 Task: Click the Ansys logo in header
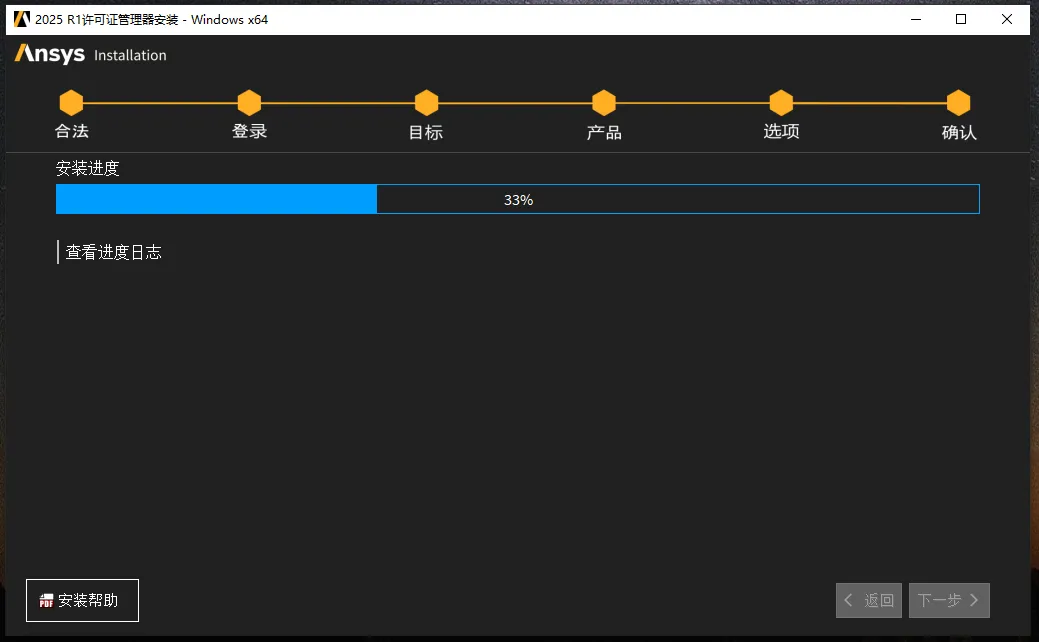[50, 54]
